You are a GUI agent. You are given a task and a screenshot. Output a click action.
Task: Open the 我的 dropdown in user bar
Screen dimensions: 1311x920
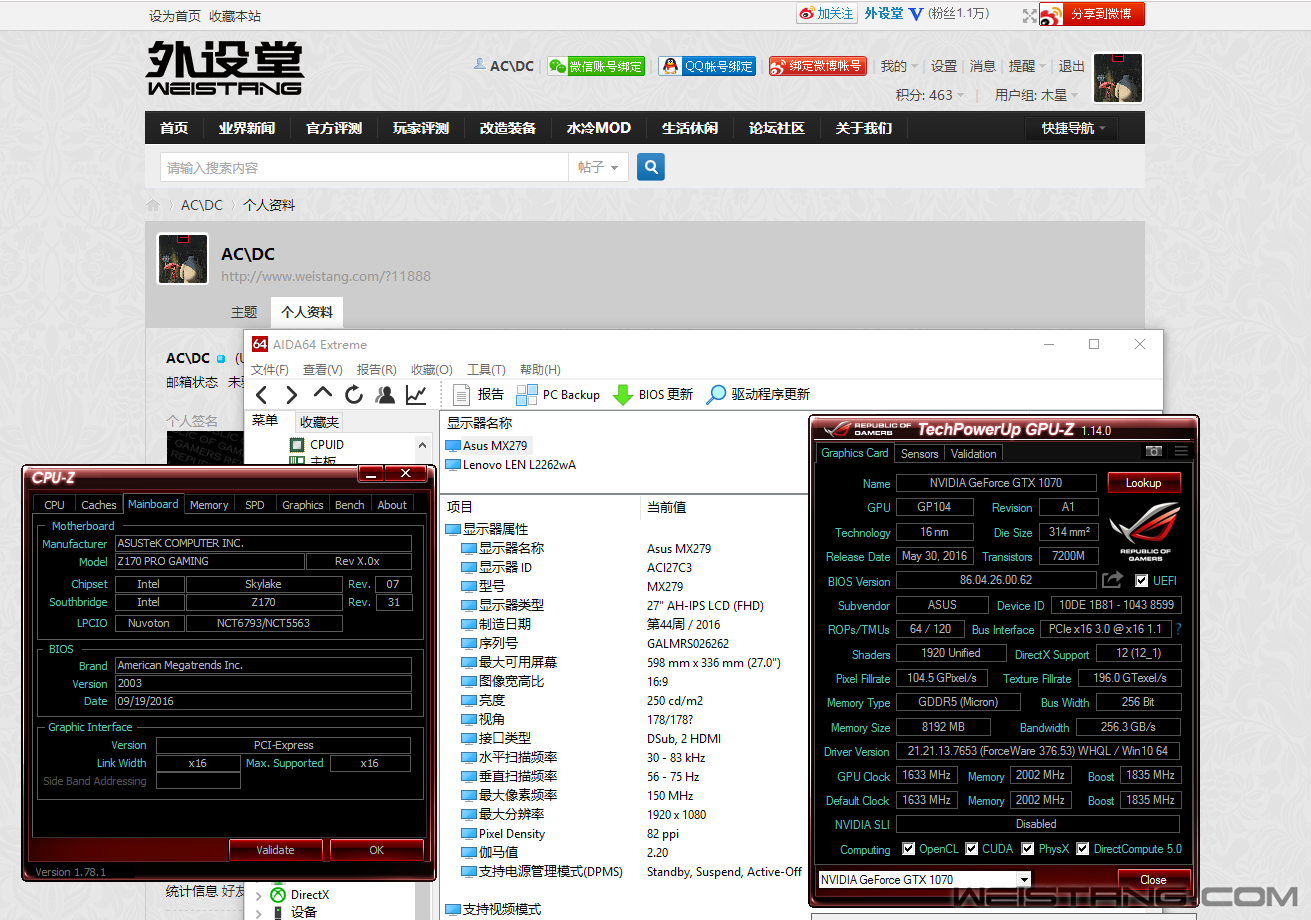point(899,66)
